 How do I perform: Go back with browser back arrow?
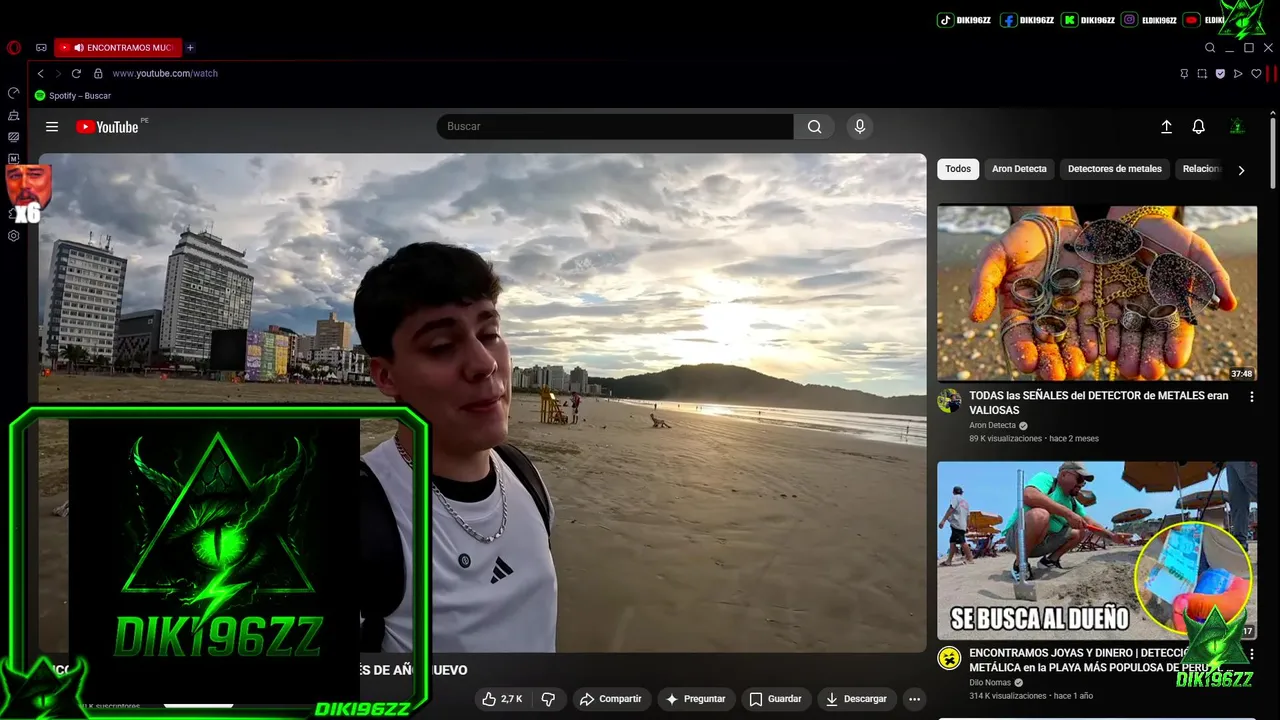(x=41, y=73)
